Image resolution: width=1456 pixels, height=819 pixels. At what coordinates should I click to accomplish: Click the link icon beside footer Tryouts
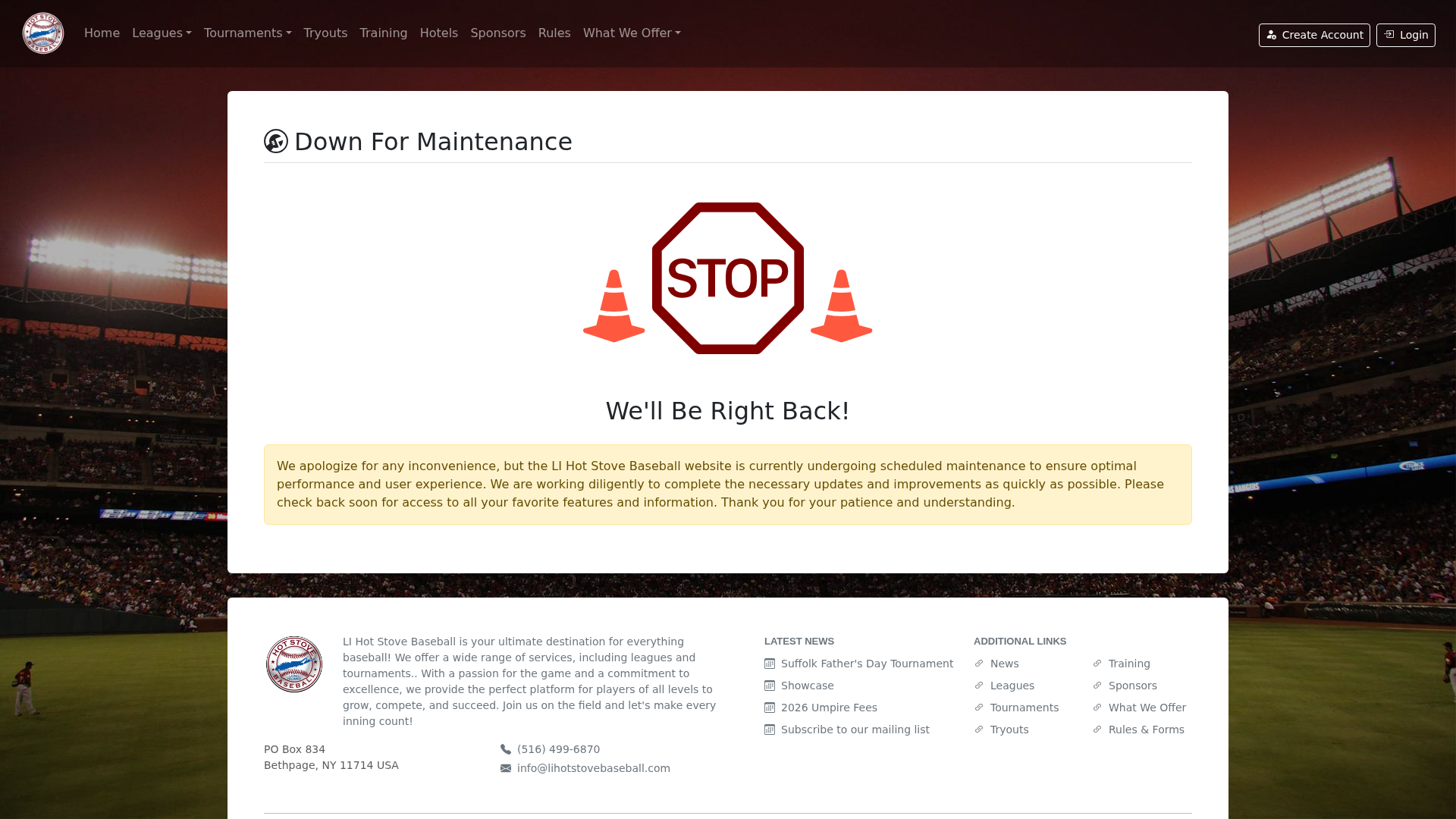point(979,730)
